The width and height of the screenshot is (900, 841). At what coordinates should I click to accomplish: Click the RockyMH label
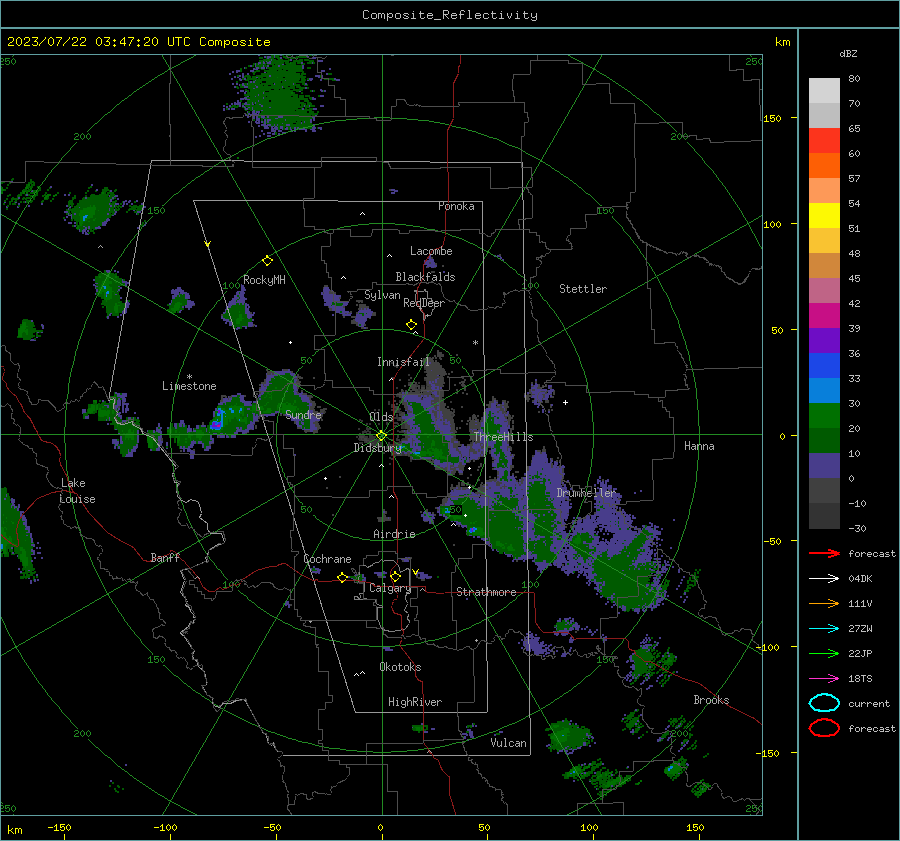coord(264,280)
